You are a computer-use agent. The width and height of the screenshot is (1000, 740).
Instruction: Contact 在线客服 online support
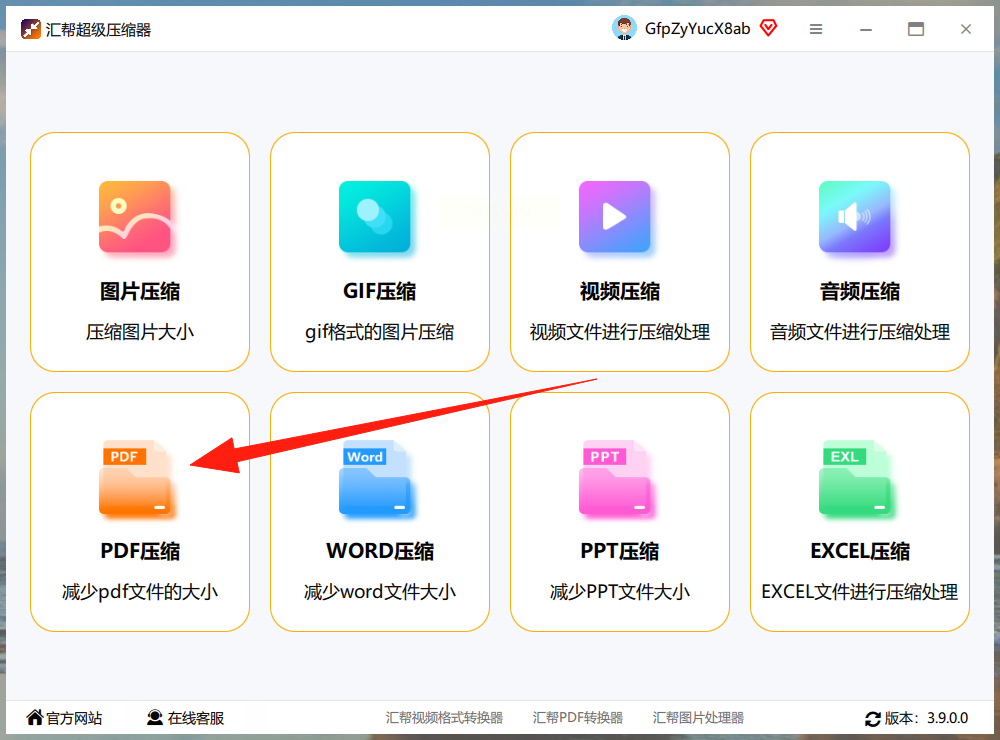[x=185, y=718]
